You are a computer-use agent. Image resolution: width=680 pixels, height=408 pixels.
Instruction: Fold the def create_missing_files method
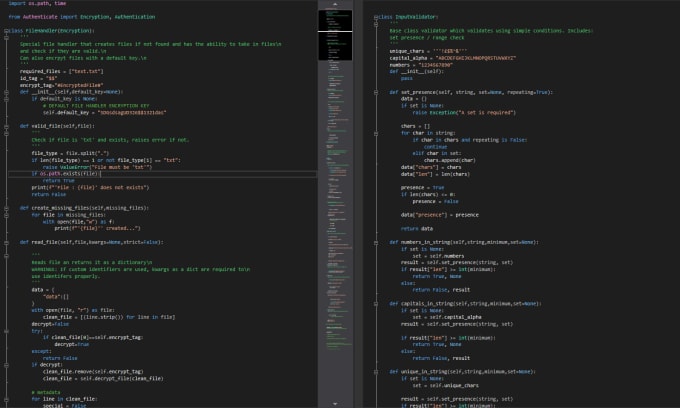7,208
